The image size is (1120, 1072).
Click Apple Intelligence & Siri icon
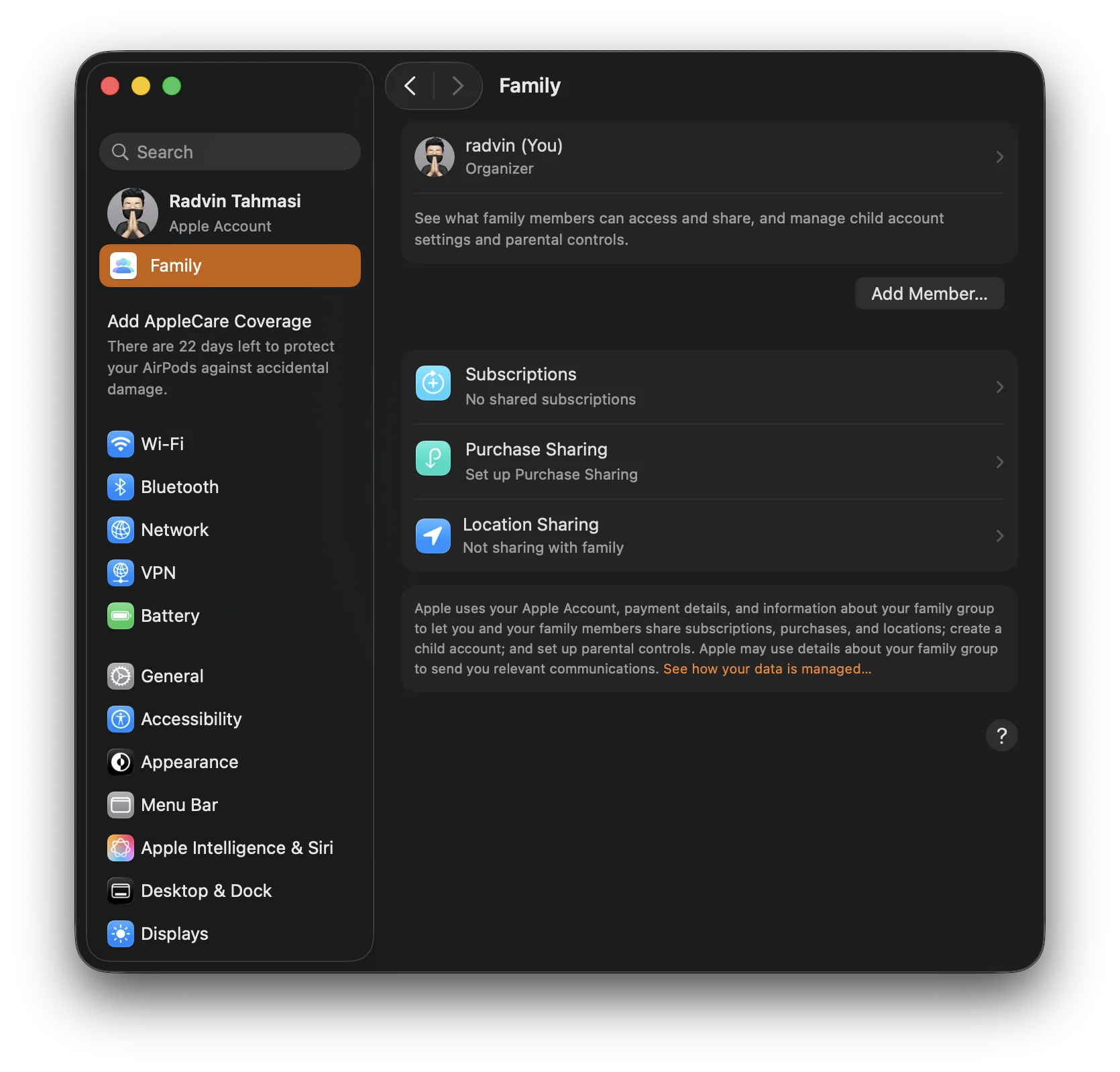[121, 848]
